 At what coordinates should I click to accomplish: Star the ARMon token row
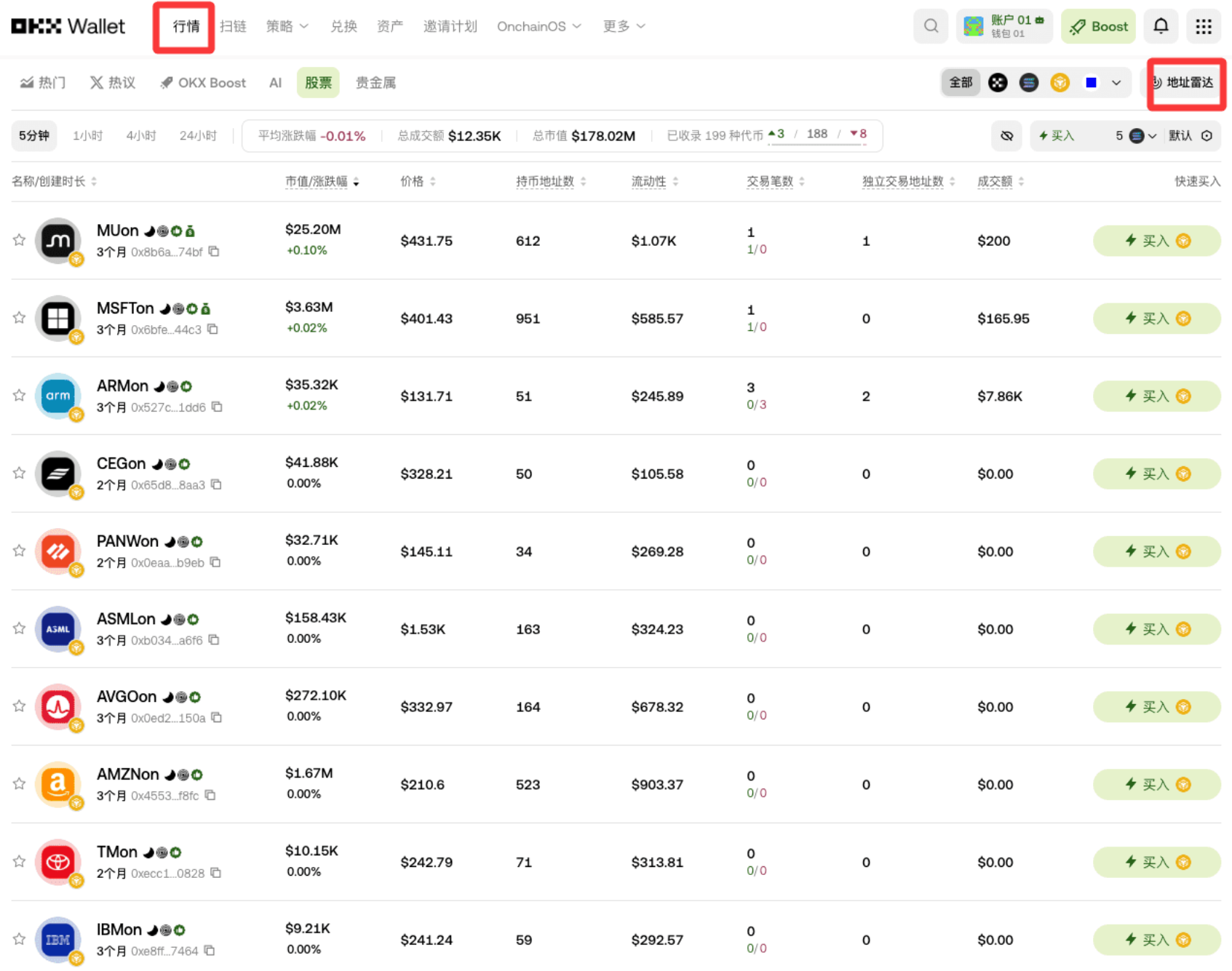coord(20,396)
